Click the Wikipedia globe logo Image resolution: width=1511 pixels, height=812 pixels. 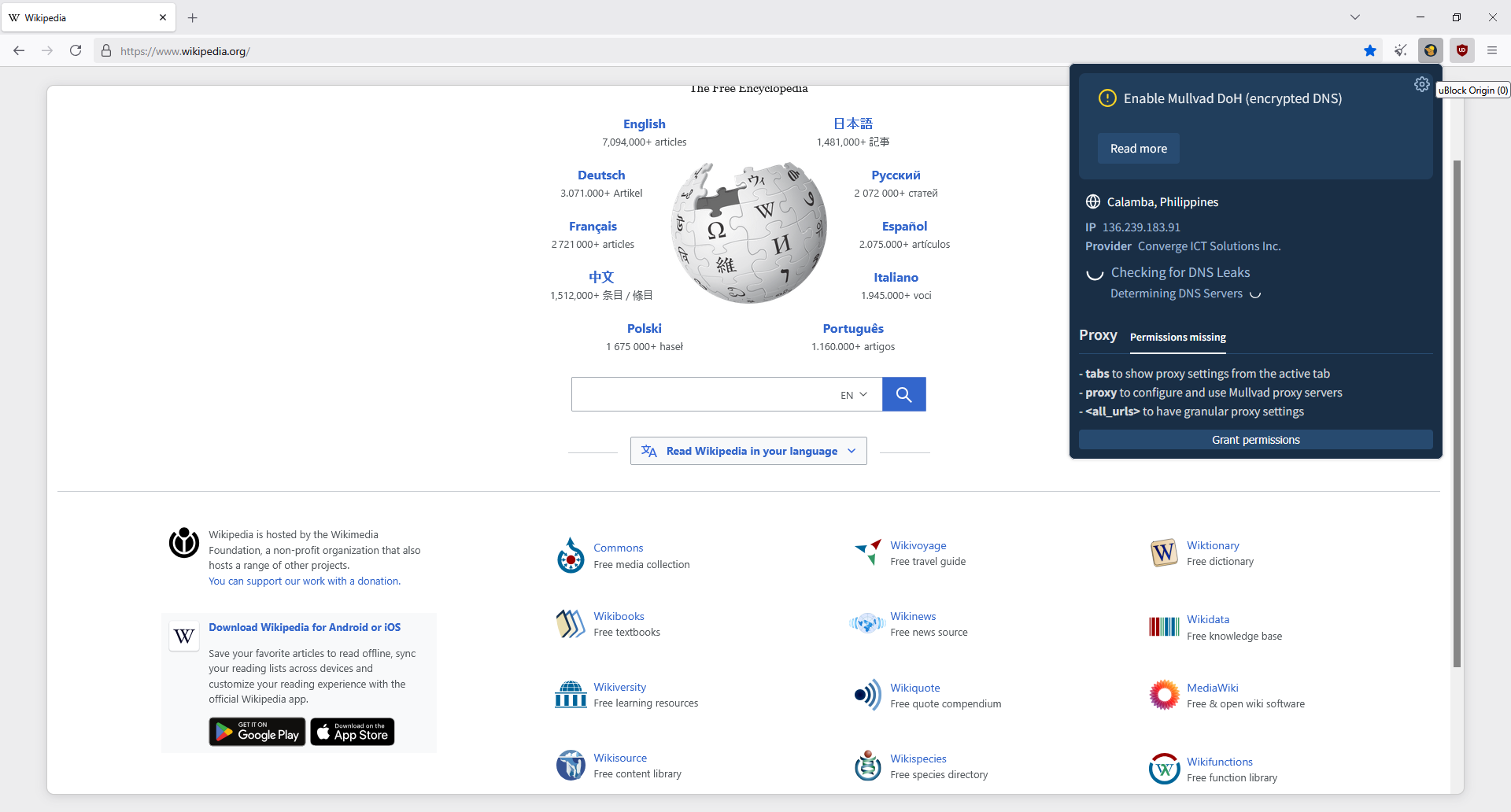coord(749,233)
